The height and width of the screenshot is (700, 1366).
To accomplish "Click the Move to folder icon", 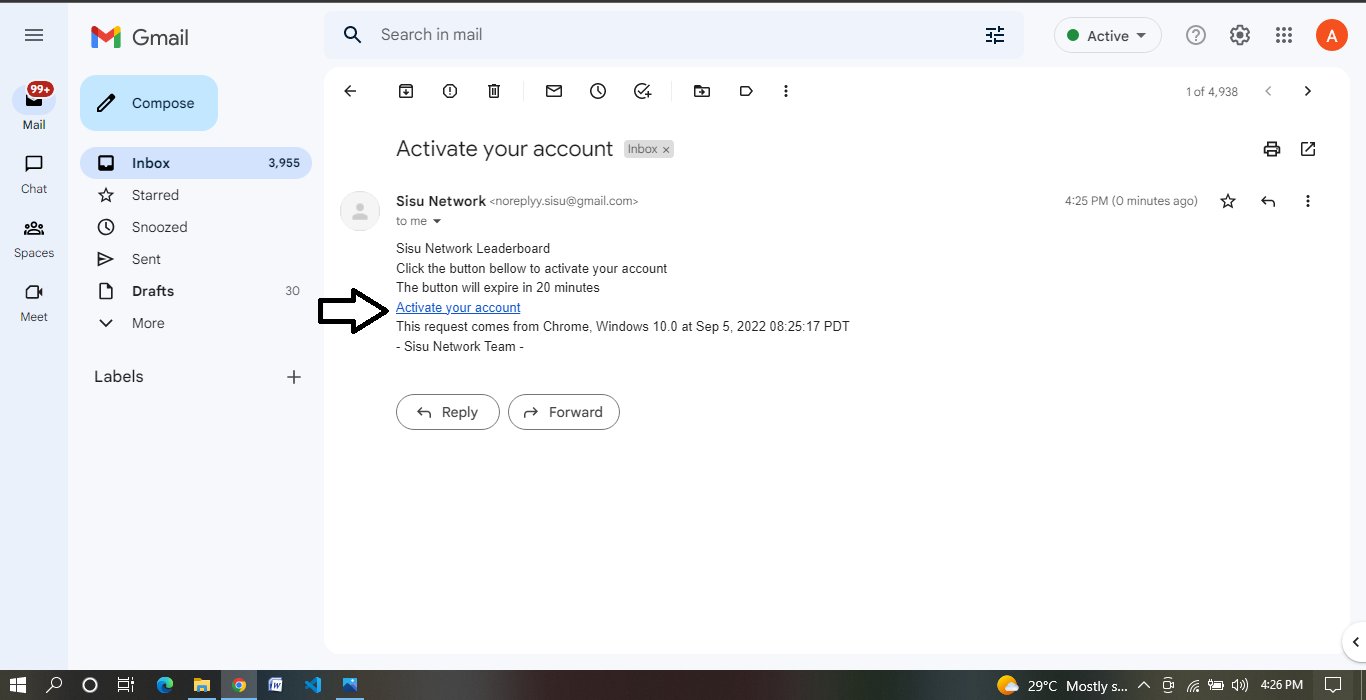I will coord(702,91).
